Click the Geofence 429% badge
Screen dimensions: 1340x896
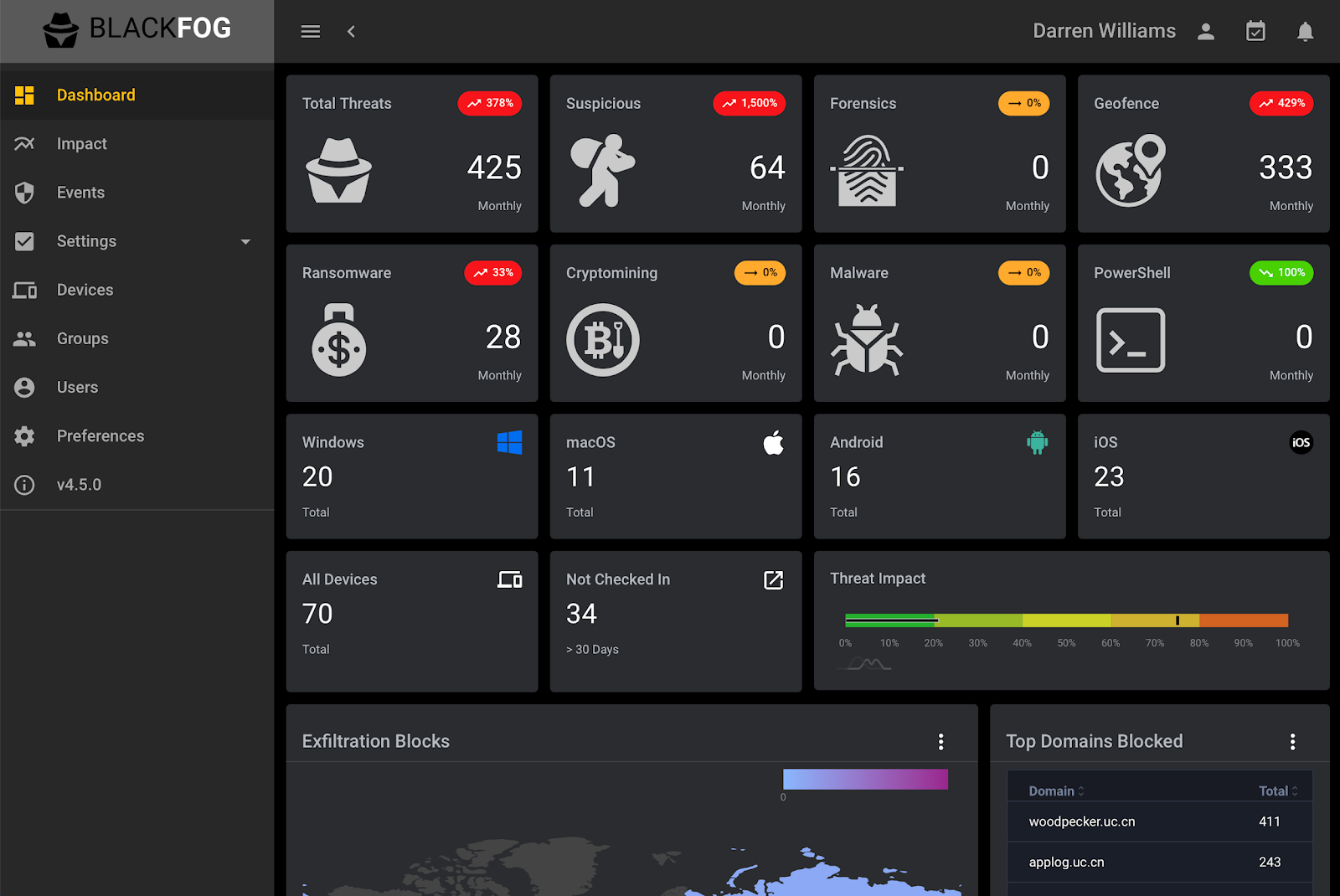(x=1281, y=103)
